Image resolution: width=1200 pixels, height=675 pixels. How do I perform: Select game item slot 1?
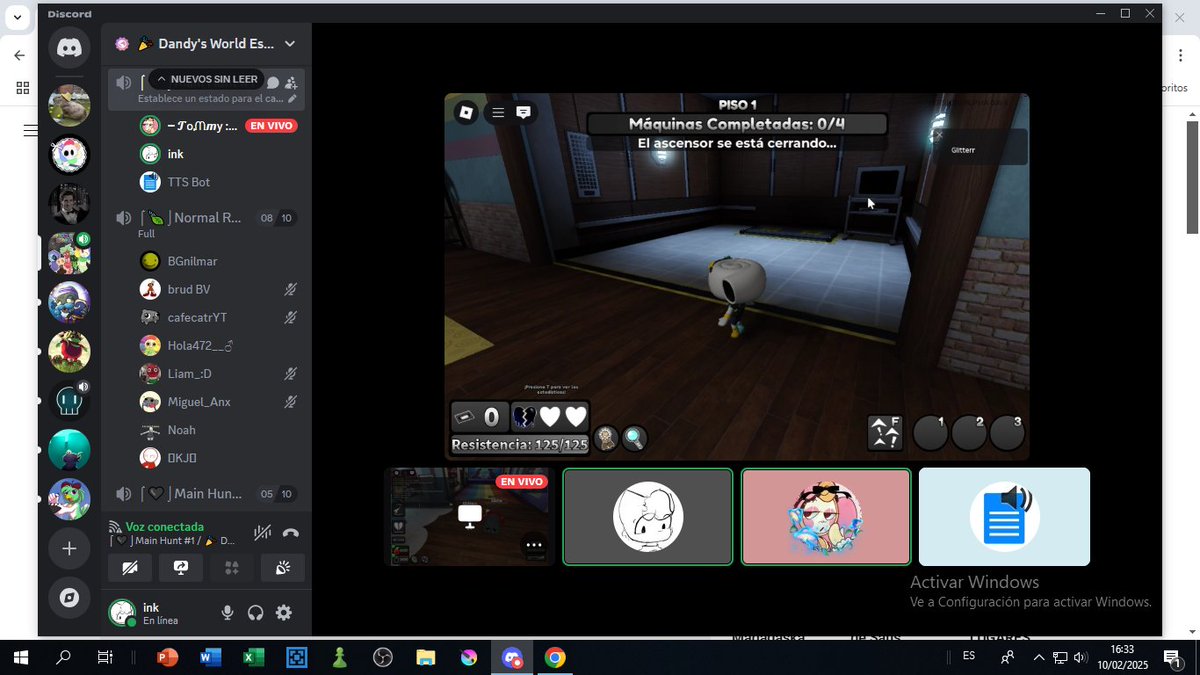pos(930,433)
